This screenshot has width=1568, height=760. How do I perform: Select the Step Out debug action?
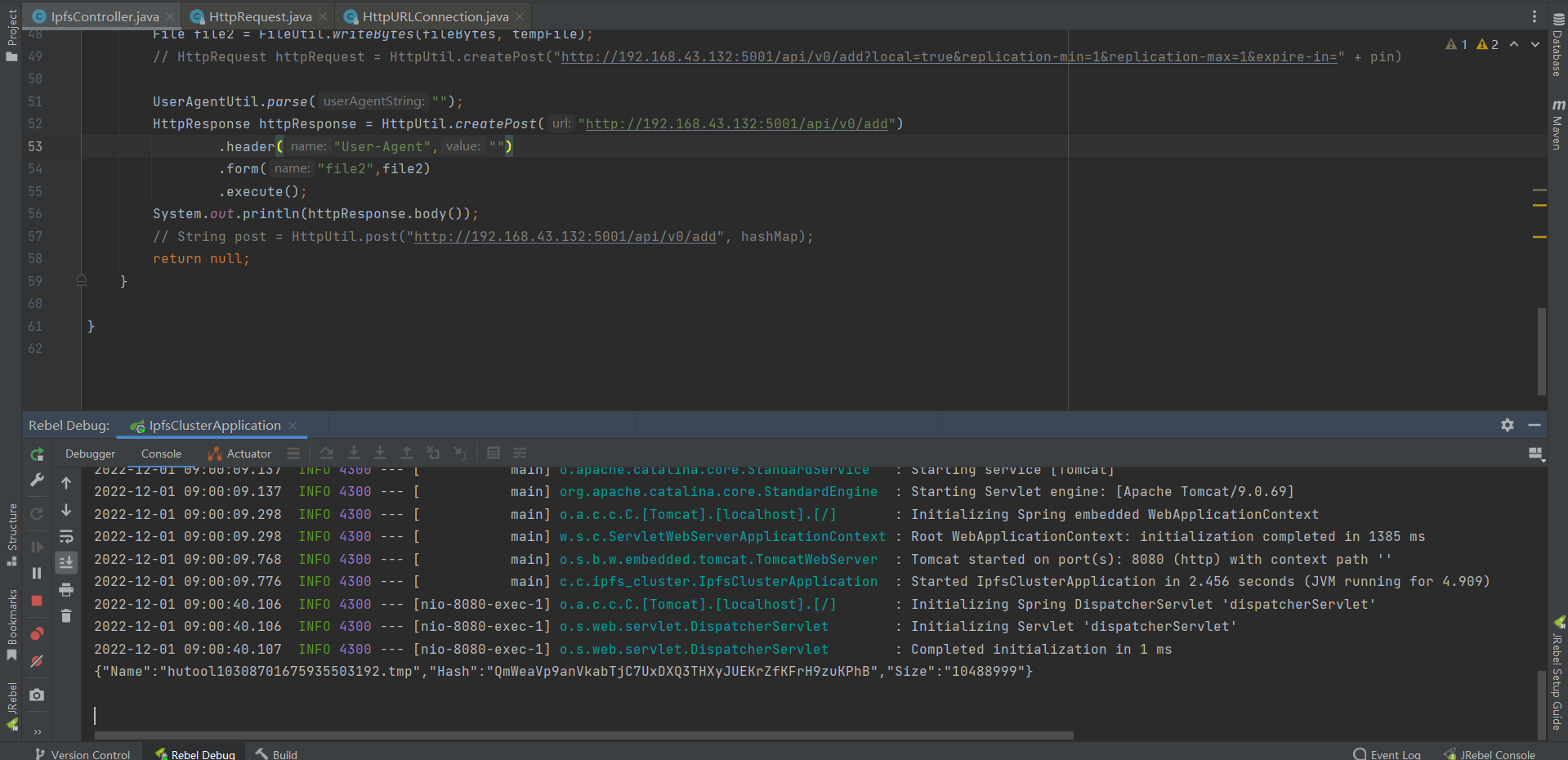407,453
